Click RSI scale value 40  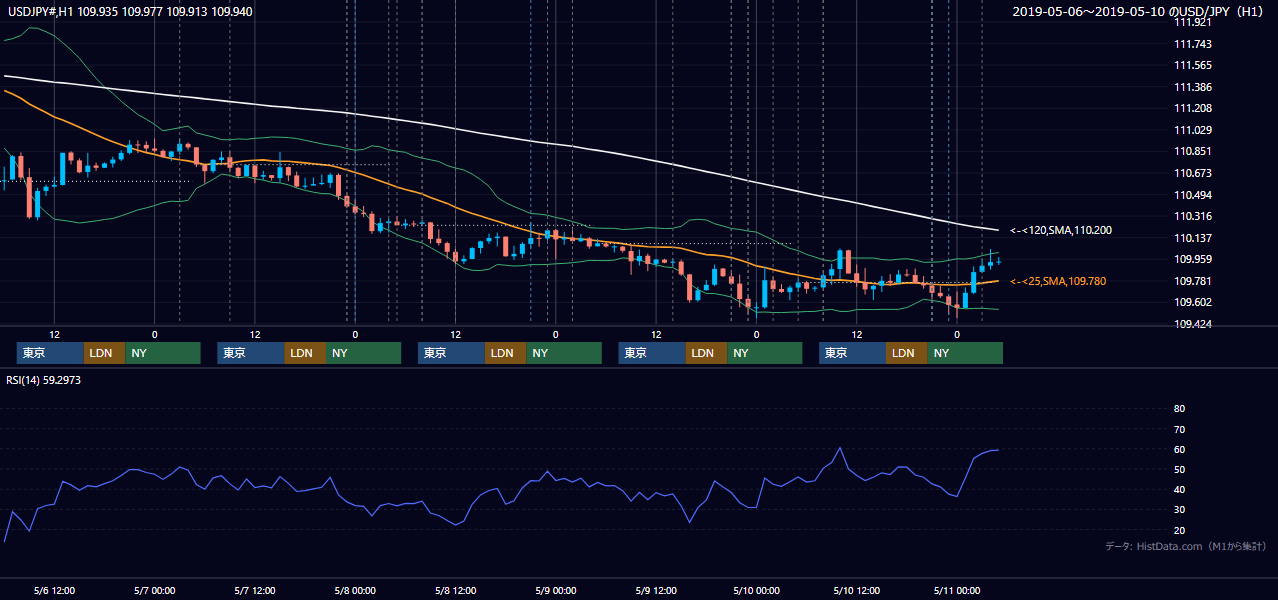[1179, 489]
